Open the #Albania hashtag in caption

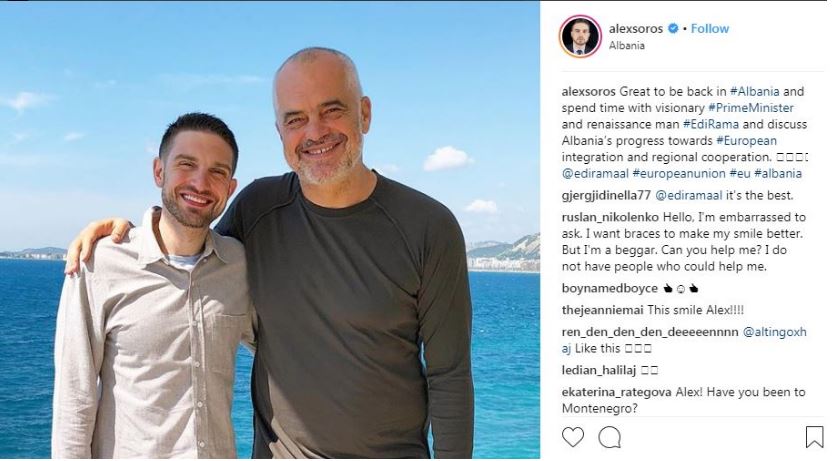coord(755,91)
